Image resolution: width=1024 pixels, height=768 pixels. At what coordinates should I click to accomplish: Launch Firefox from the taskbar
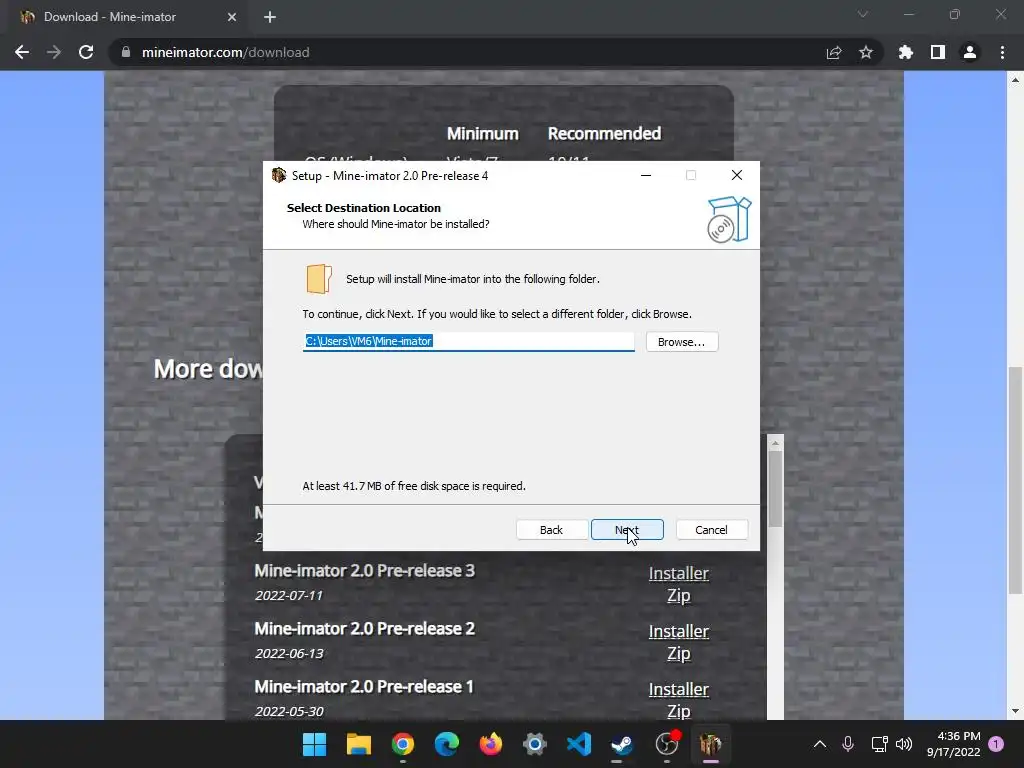click(490, 744)
